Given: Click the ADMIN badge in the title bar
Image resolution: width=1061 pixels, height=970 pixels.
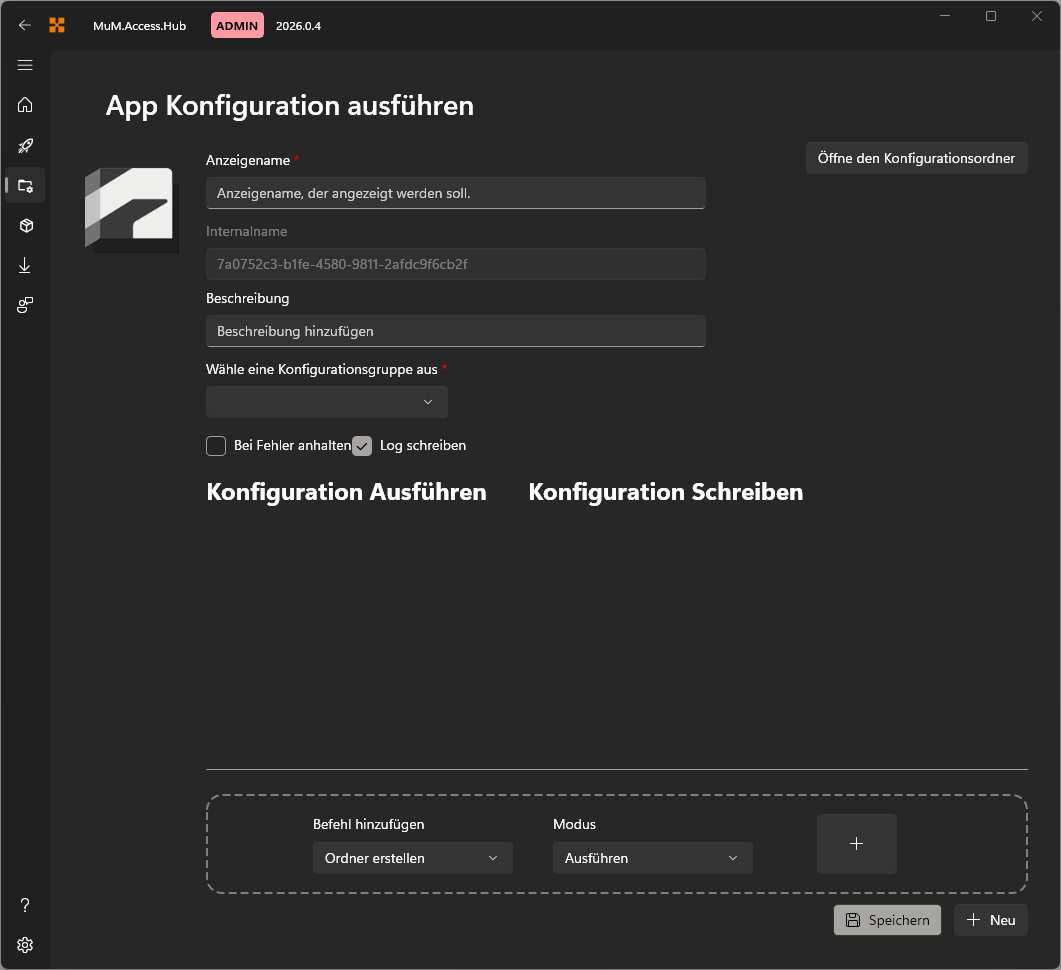Looking at the screenshot, I should click(237, 25).
